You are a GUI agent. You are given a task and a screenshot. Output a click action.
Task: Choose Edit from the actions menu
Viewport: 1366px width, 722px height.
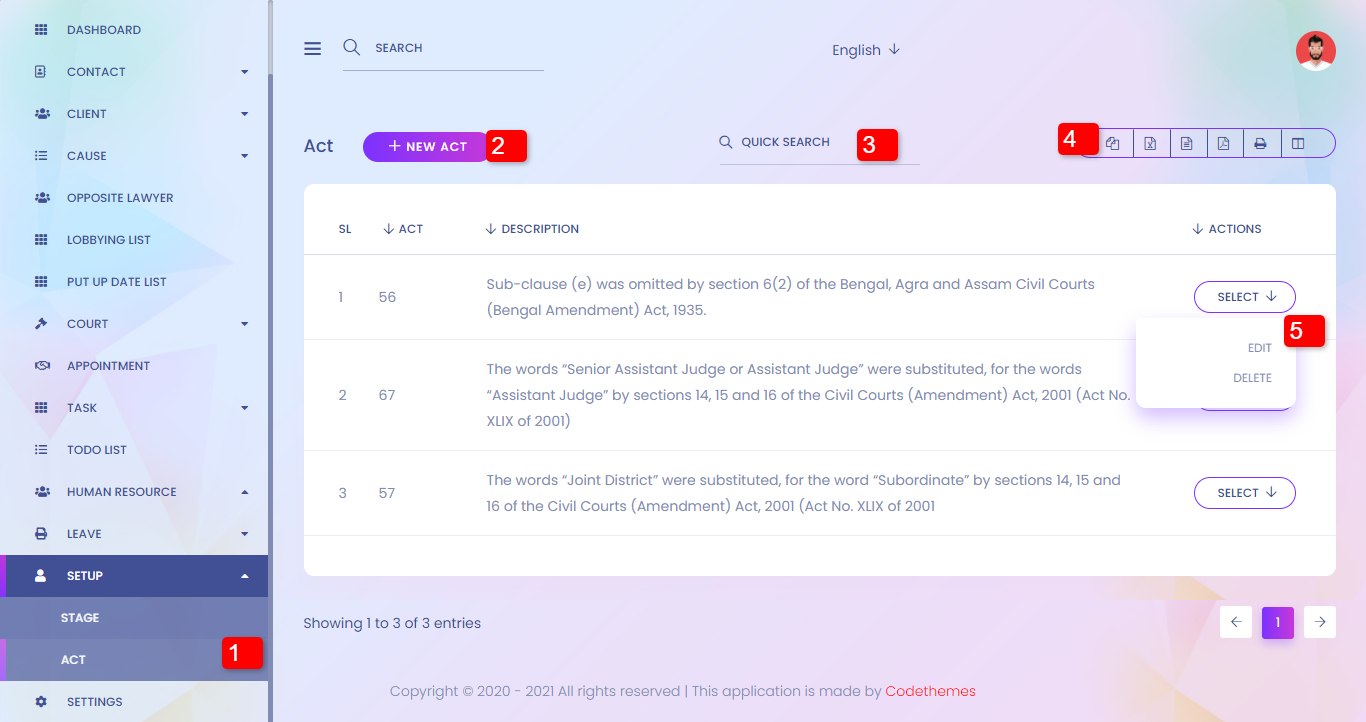(x=1259, y=348)
